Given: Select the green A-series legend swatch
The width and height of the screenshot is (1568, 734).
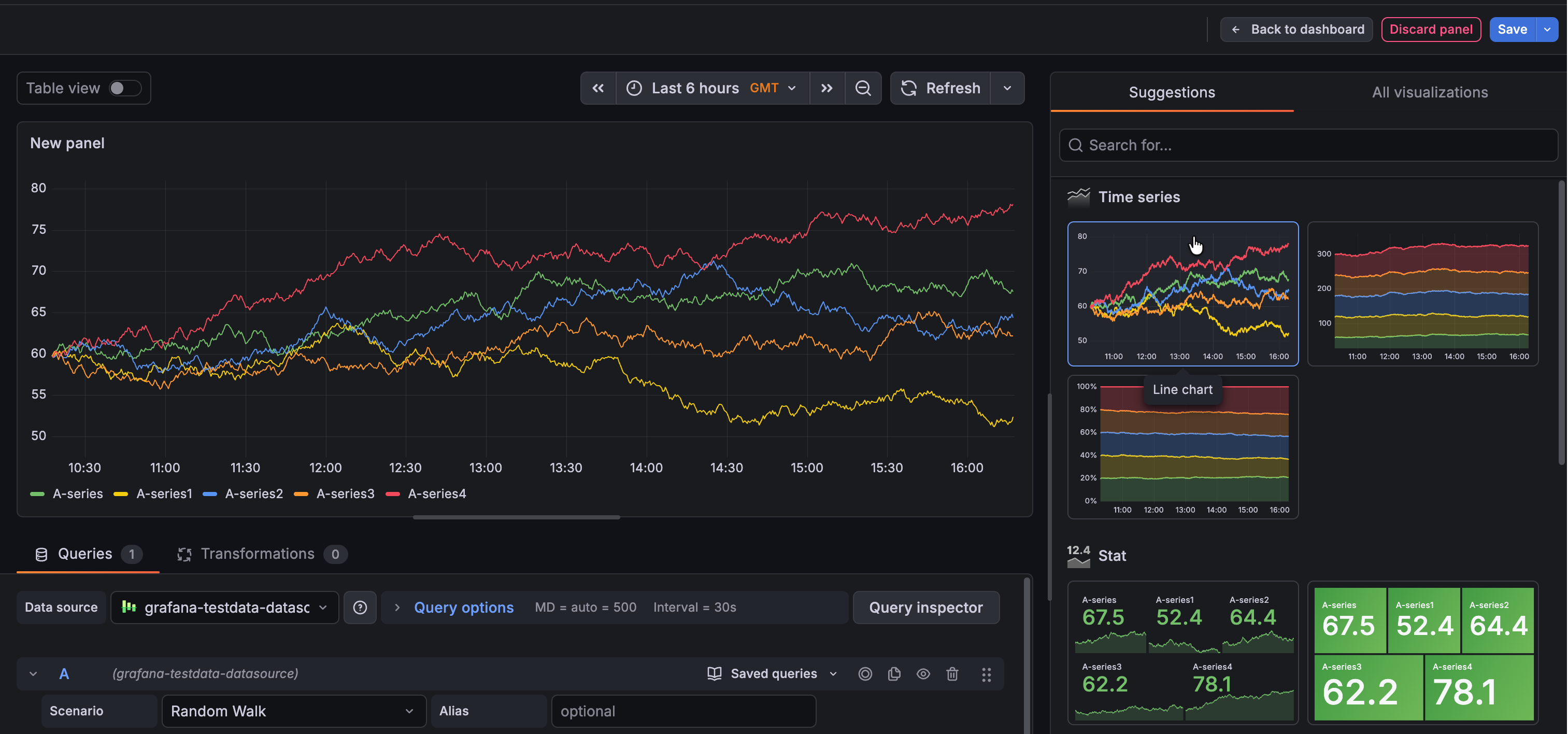Looking at the screenshot, I should pyautogui.click(x=37, y=493).
